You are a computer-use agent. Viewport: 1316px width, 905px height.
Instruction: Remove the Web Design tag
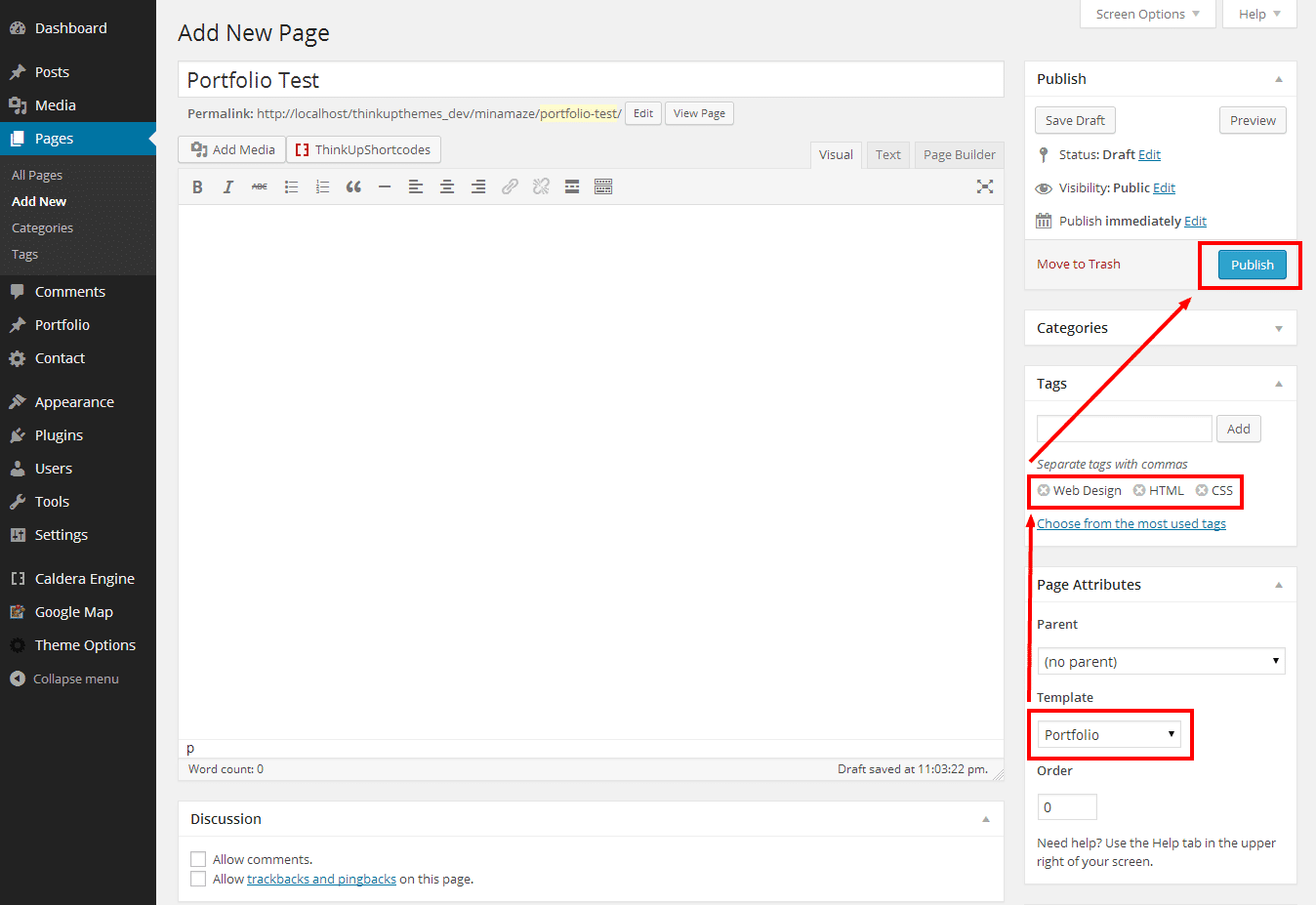click(1044, 490)
